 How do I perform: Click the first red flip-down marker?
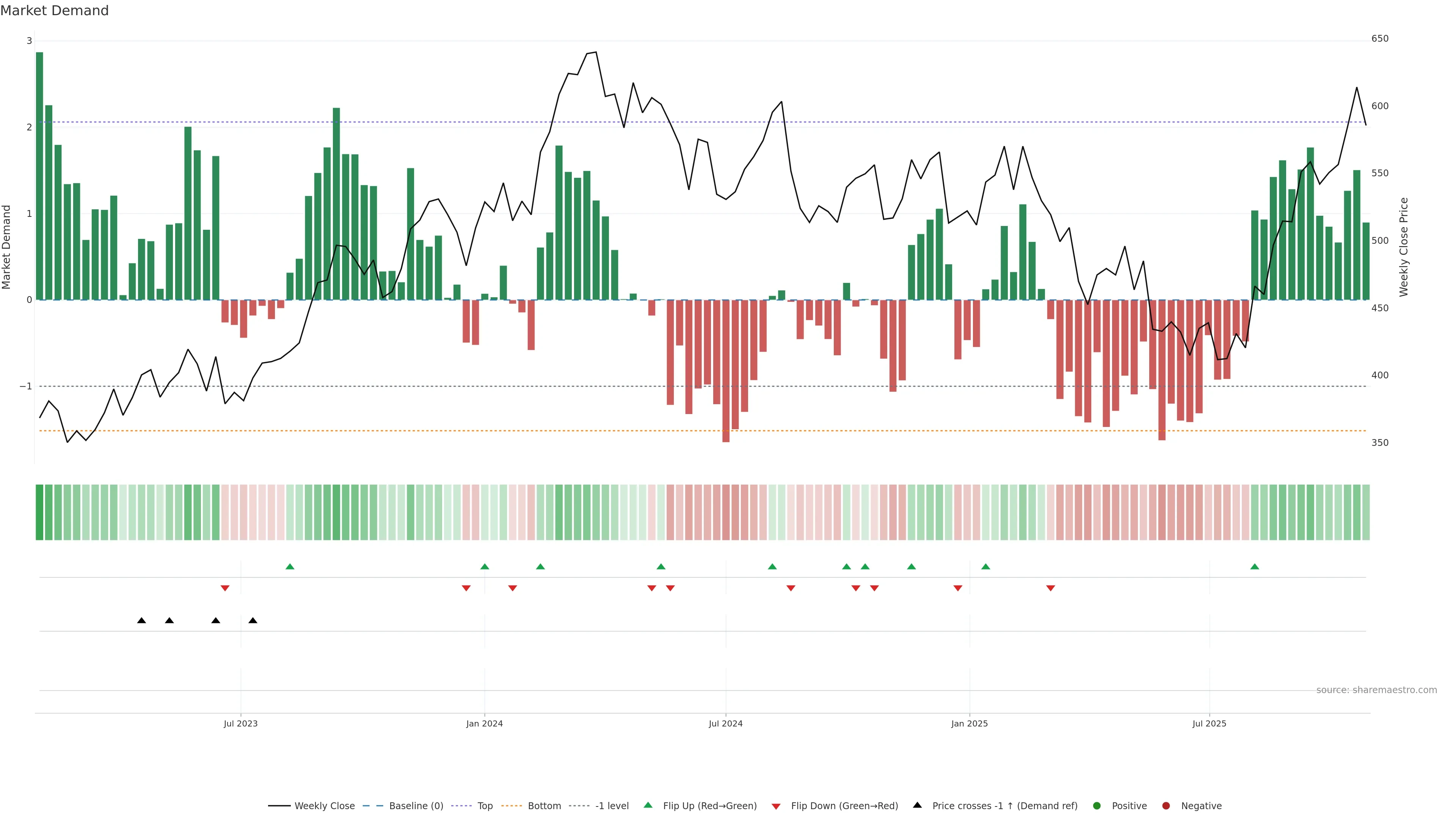pyautogui.click(x=225, y=588)
